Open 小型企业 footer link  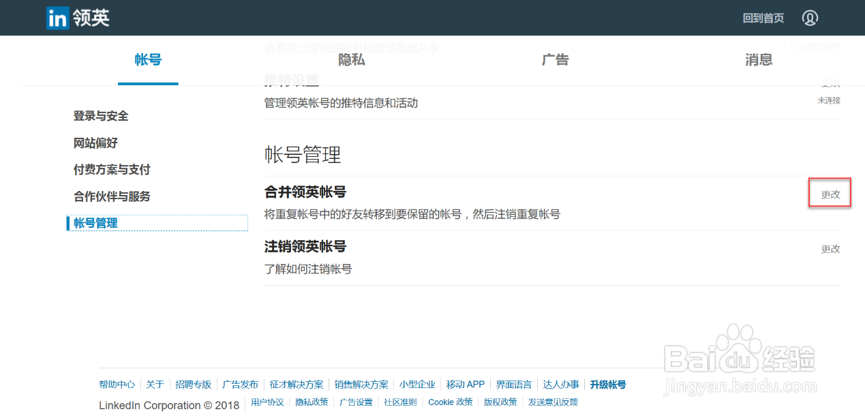pyautogui.click(x=418, y=385)
